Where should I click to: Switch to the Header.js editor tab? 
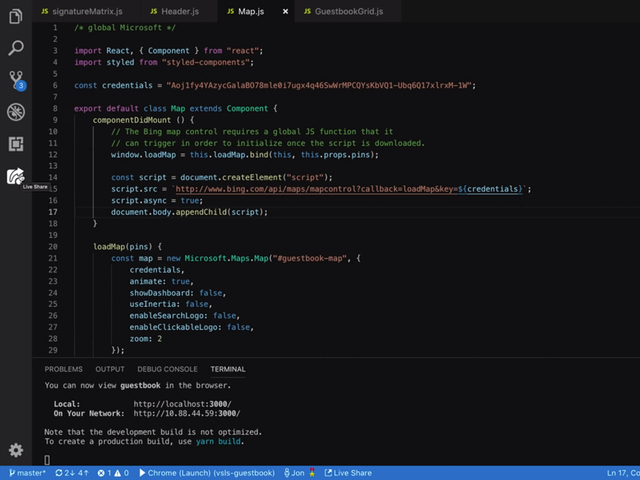point(179,11)
